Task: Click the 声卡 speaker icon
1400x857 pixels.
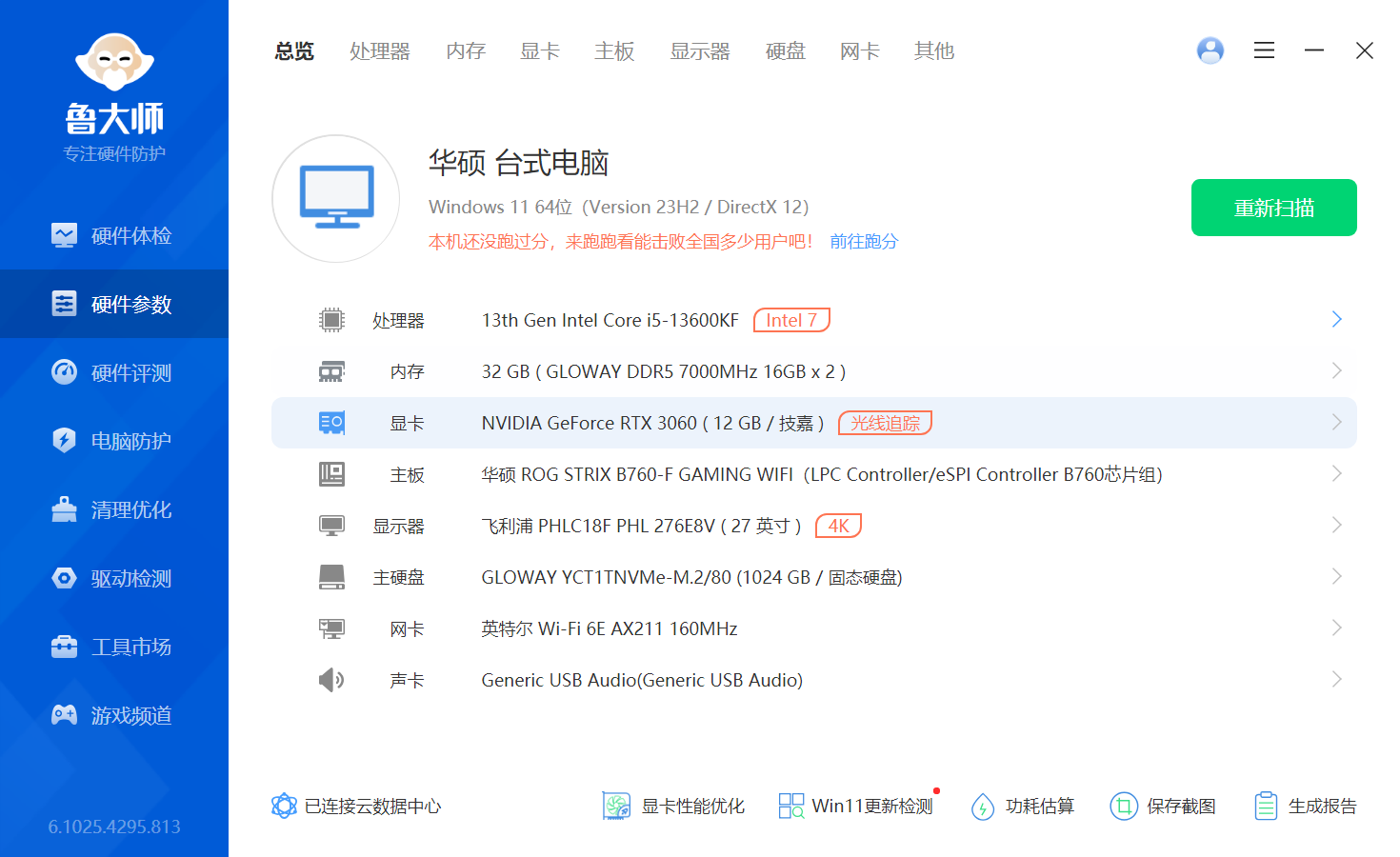Action: click(x=331, y=680)
